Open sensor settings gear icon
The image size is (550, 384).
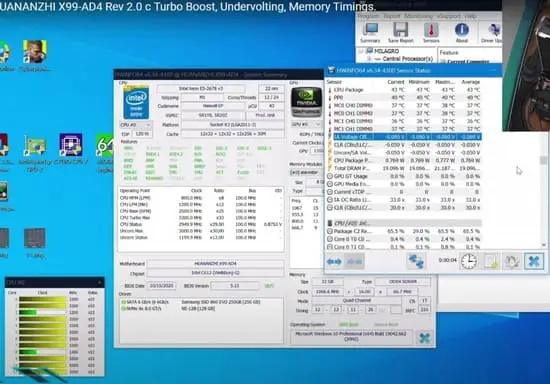click(x=512, y=262)
